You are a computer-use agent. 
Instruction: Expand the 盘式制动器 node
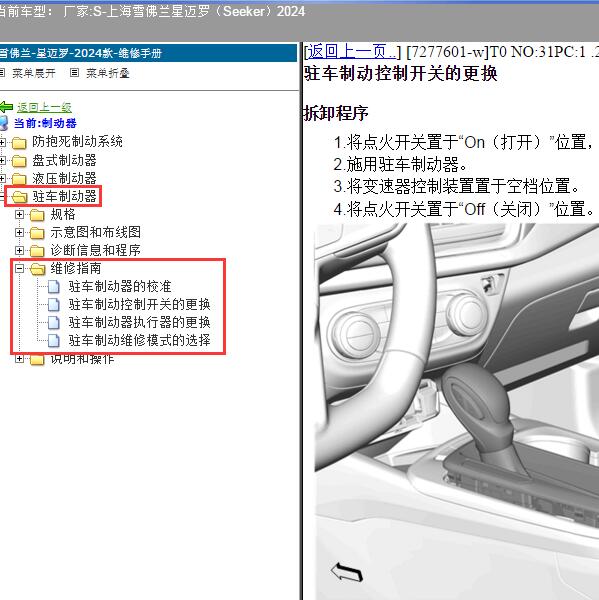2,160
